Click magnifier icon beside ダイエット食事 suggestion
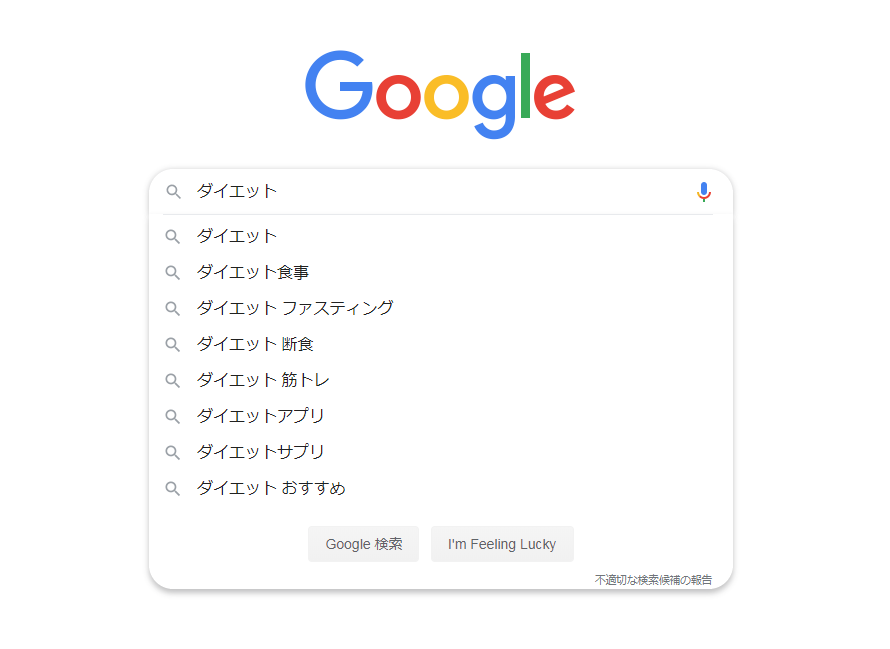The height and width of the screenshot is (649, 890). coord(173,273)
